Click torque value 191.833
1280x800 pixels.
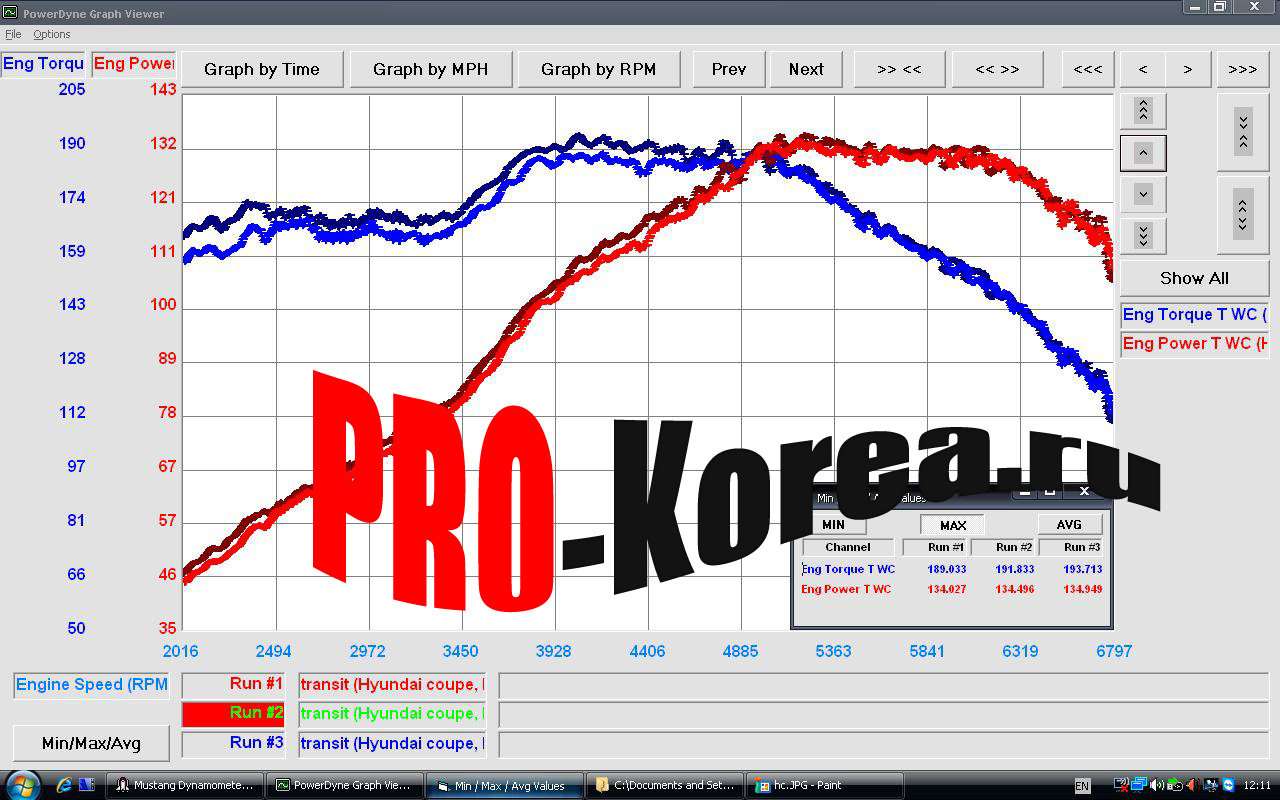(1014, 569)
